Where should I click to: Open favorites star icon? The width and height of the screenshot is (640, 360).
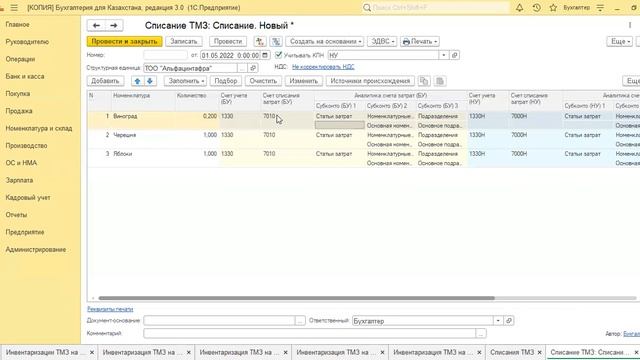[553, 8]
